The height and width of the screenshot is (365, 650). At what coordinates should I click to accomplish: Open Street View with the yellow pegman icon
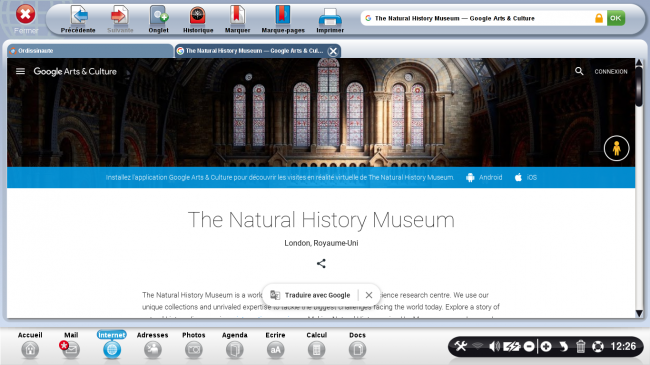[x=616, y=148]
